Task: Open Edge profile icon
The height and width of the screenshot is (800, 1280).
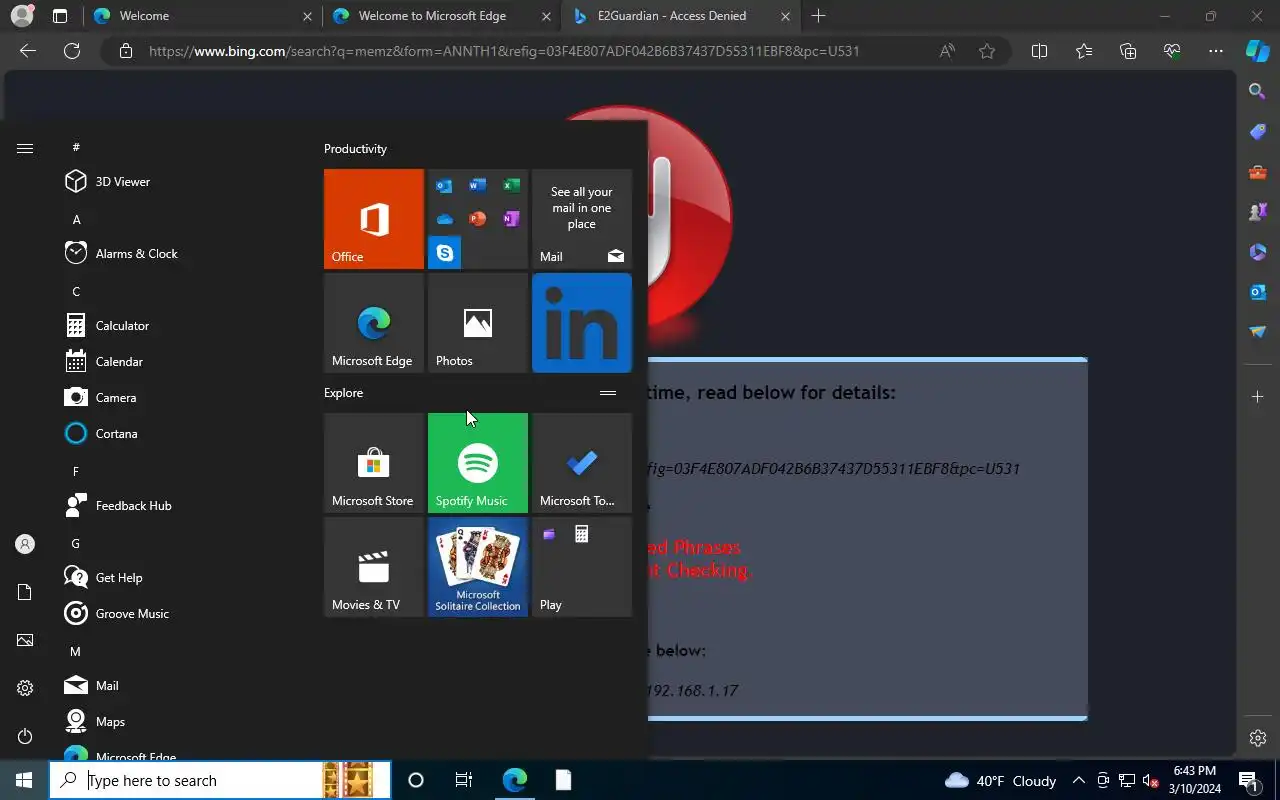Action: click(21, 16)
